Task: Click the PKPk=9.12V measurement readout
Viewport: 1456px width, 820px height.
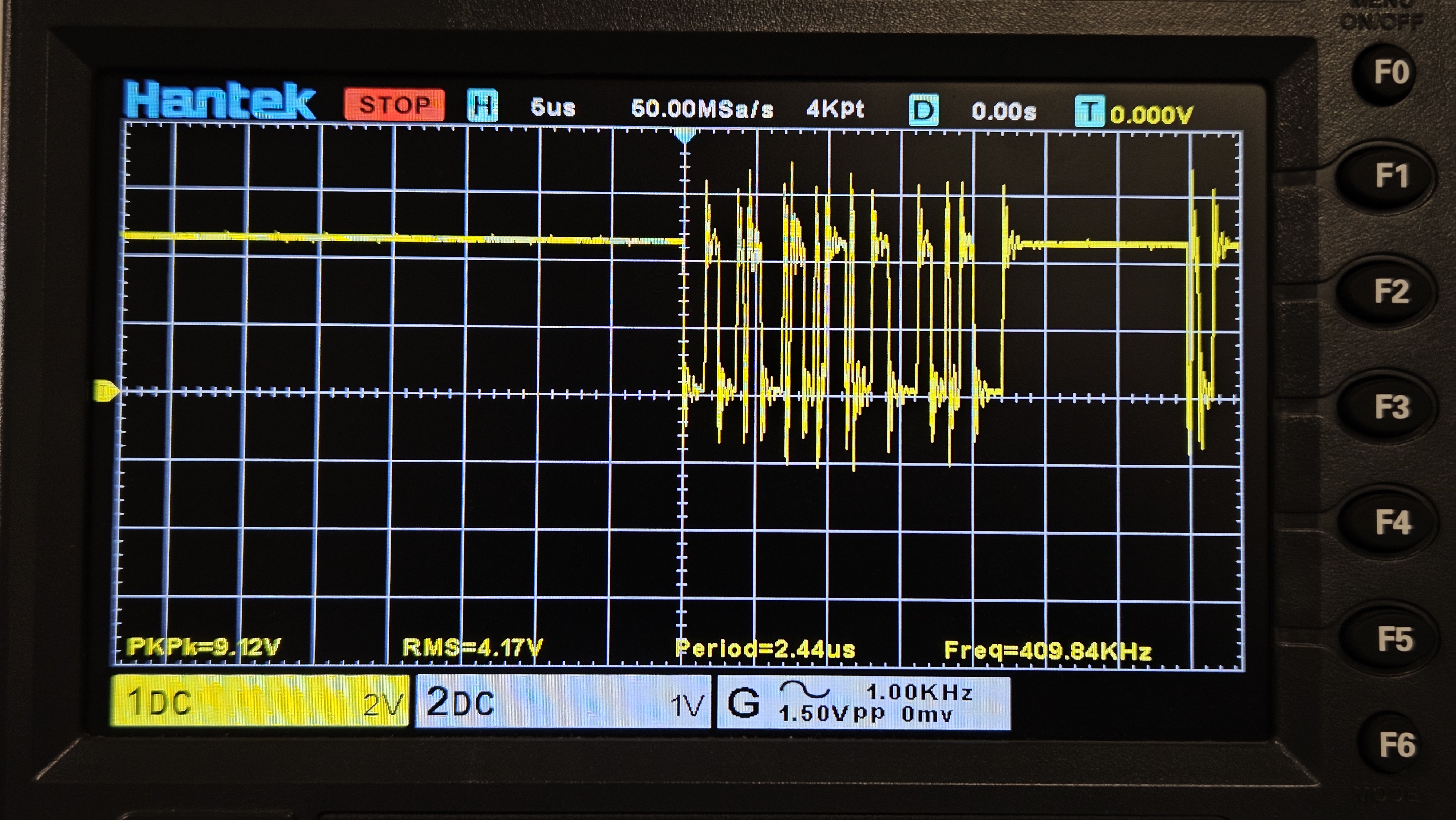Action: (204, 646)
